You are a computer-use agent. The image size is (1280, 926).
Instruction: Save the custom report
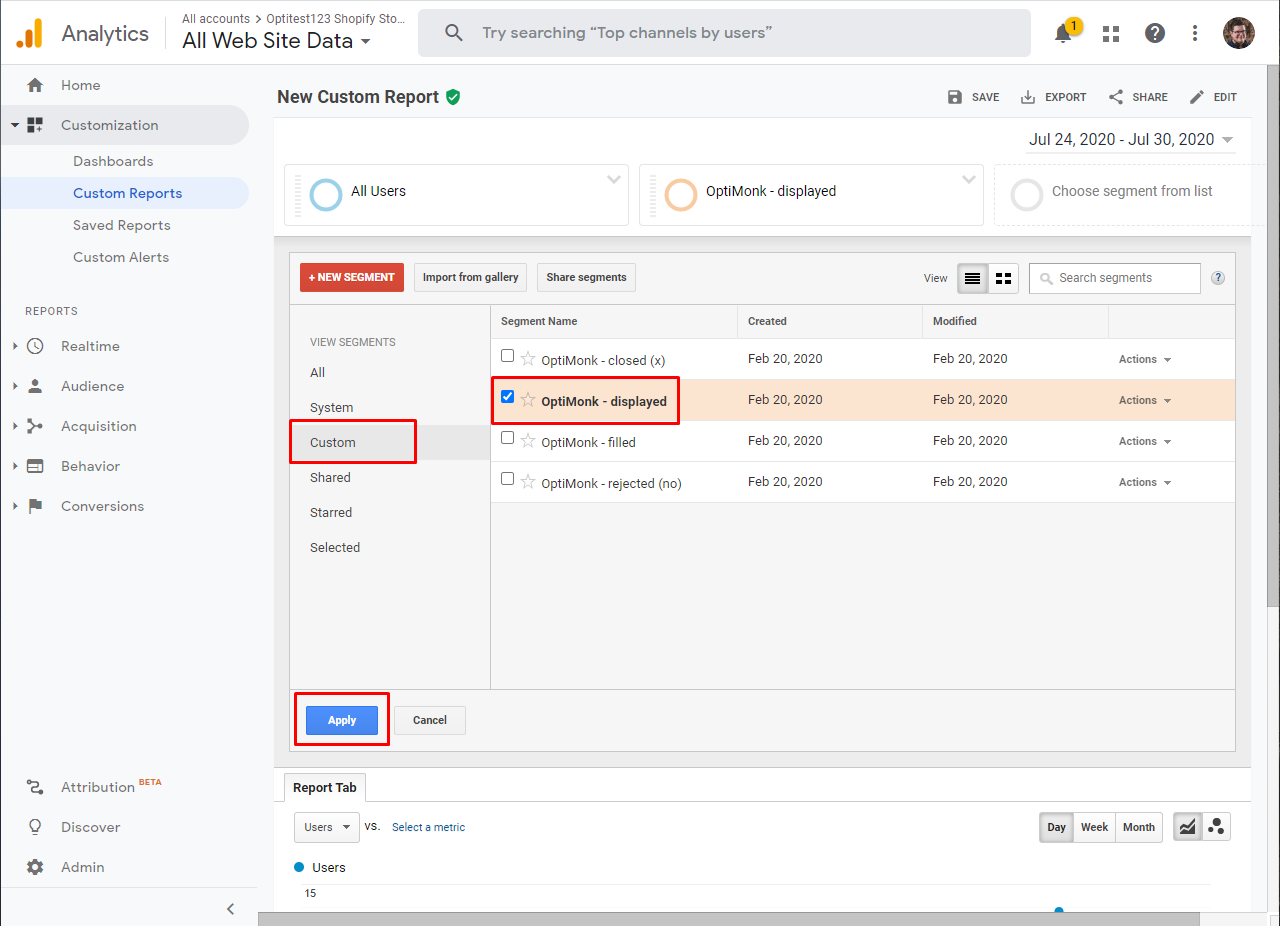tap(973, 97)
